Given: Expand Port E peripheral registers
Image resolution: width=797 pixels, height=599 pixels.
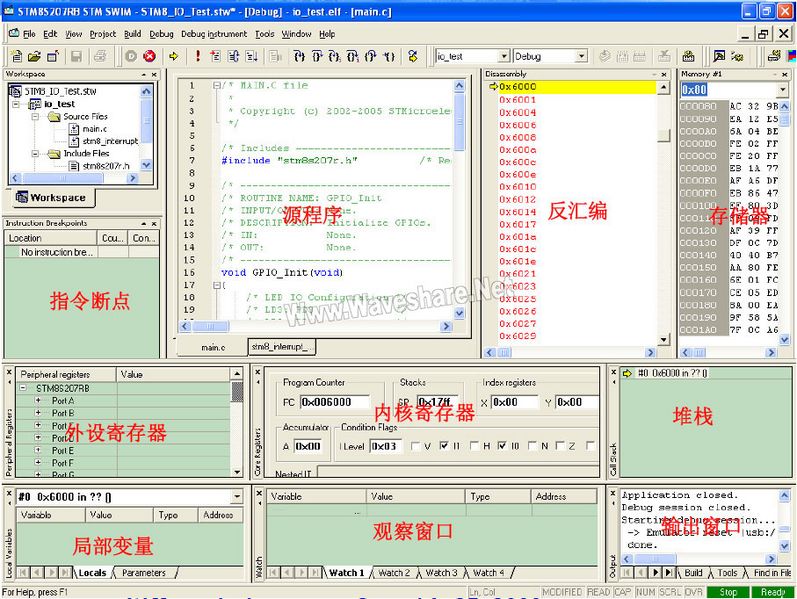Looking at the screenshot, I should (x=38, y=450).
